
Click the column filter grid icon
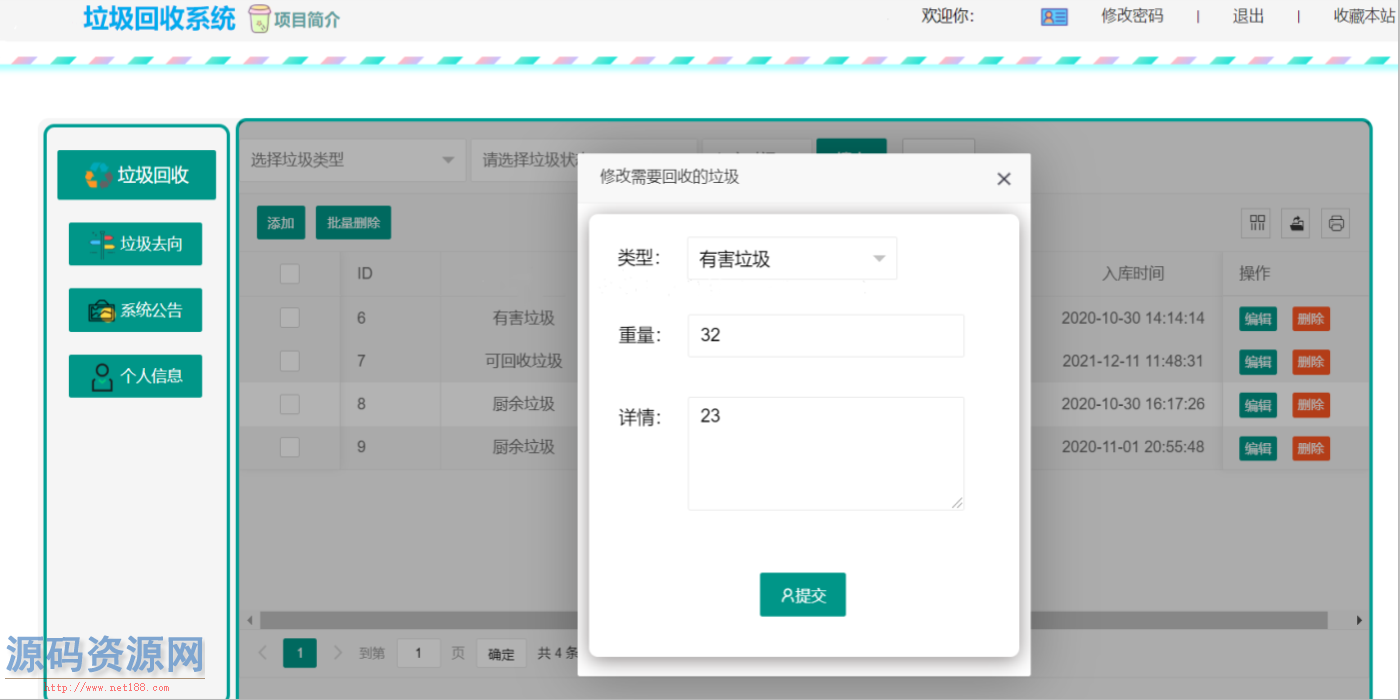(x=1256, y=223)
